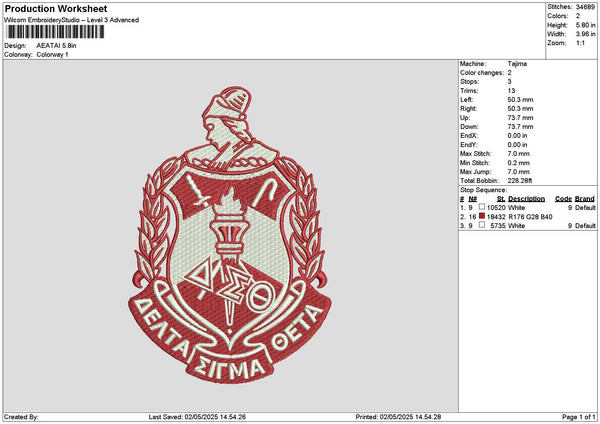600x424 pixels.
Task: Click 'White' description in stop row 1
Action: [516, 208]
